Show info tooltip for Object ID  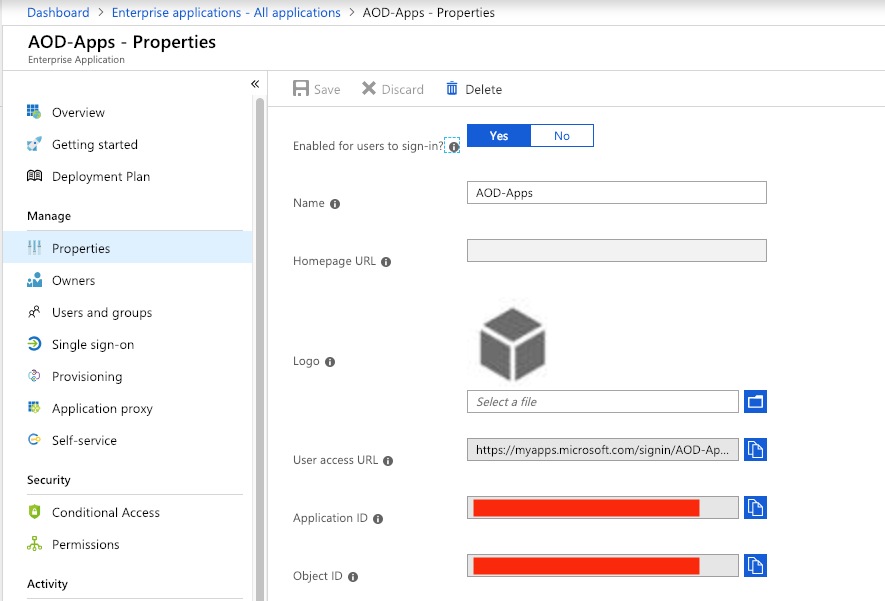[353, 577]
